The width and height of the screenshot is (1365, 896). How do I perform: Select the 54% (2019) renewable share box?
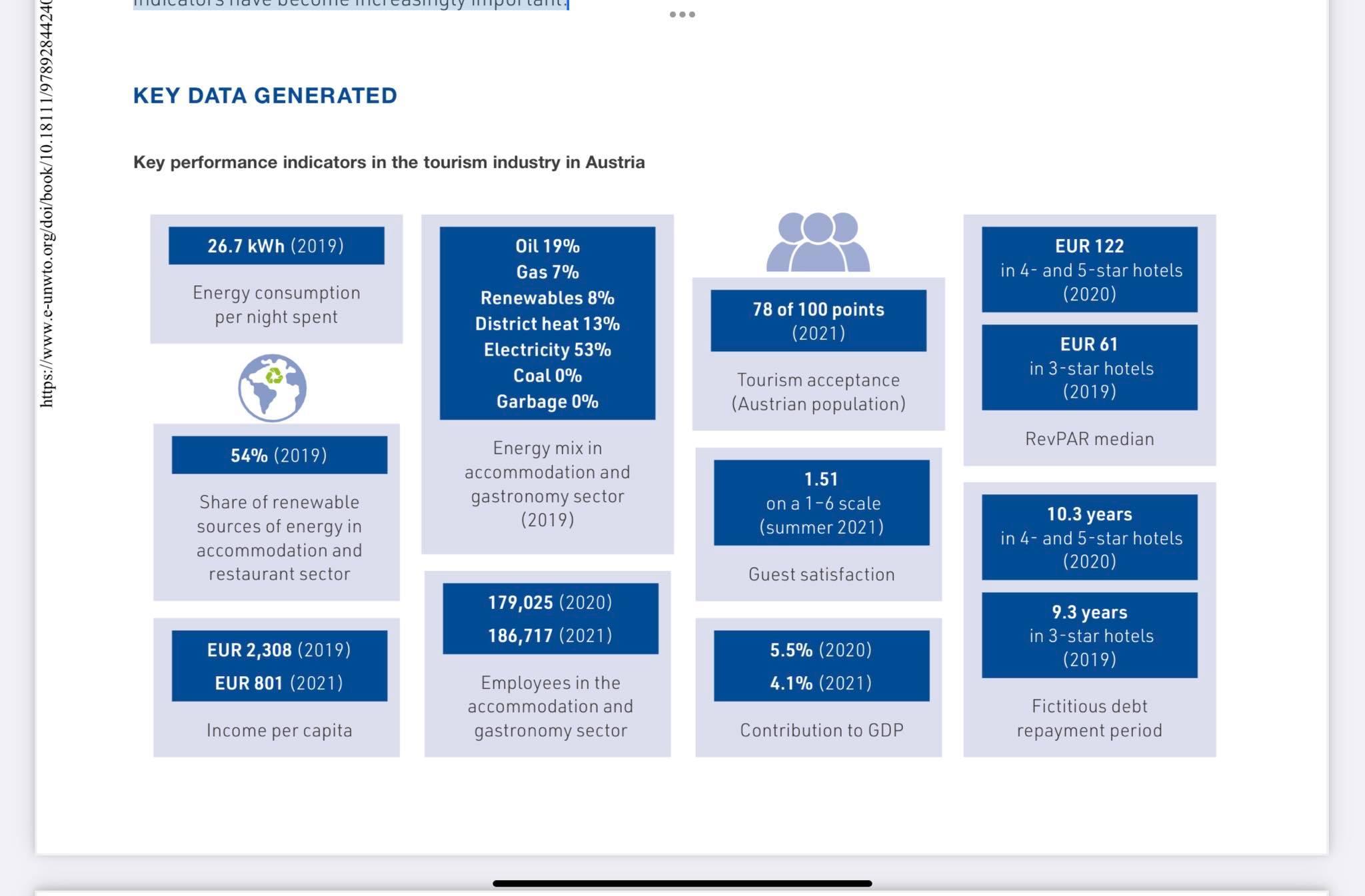click(279, 455)
